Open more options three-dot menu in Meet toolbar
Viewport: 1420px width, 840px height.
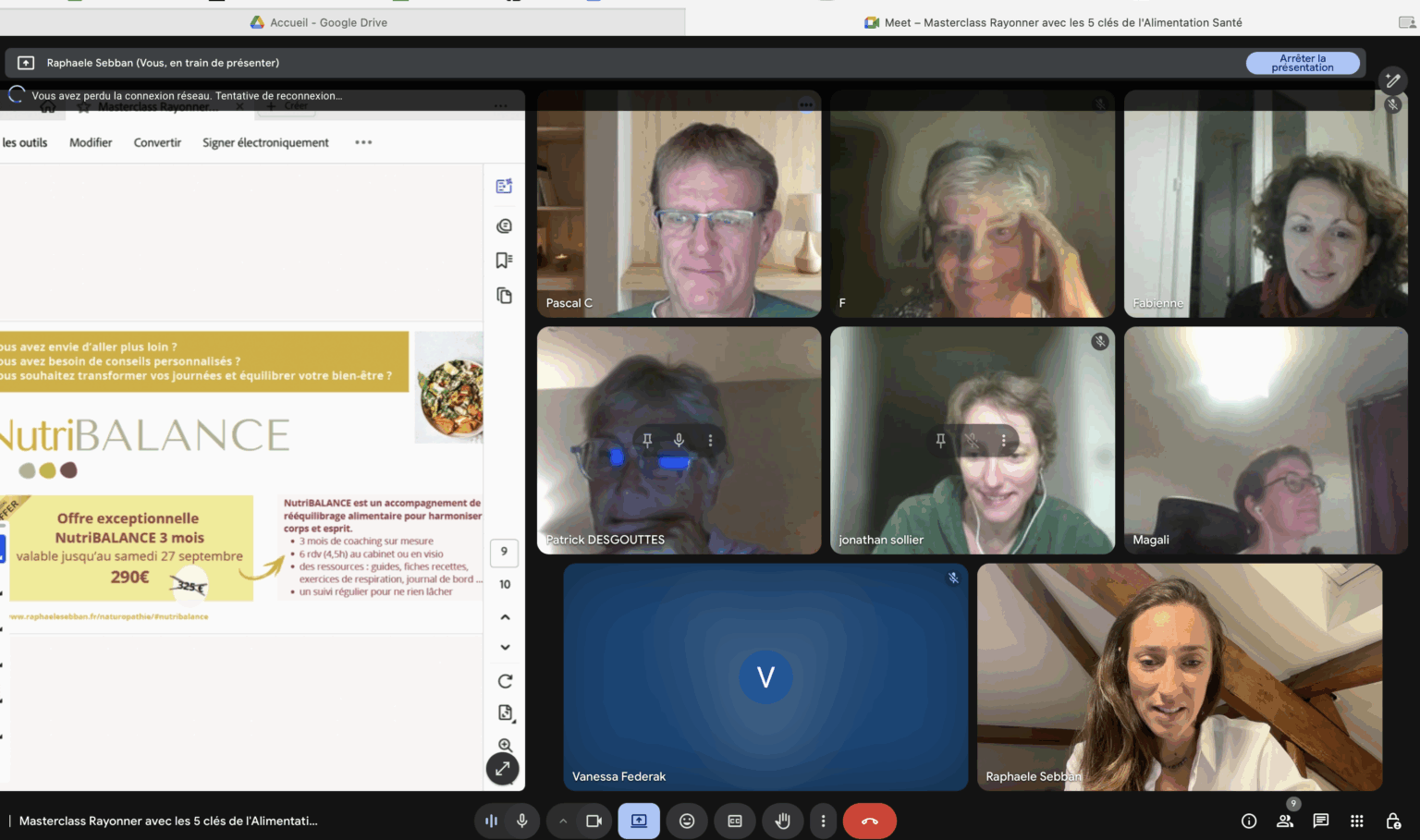point(823,821)
